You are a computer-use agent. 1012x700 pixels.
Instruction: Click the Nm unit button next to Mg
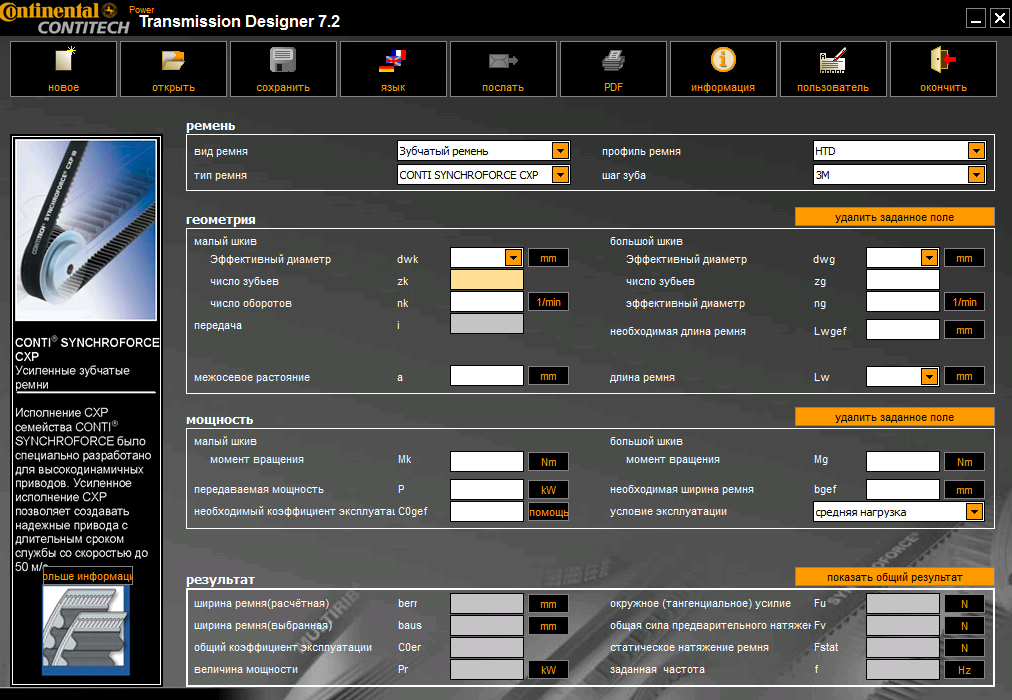click(964, 462)
